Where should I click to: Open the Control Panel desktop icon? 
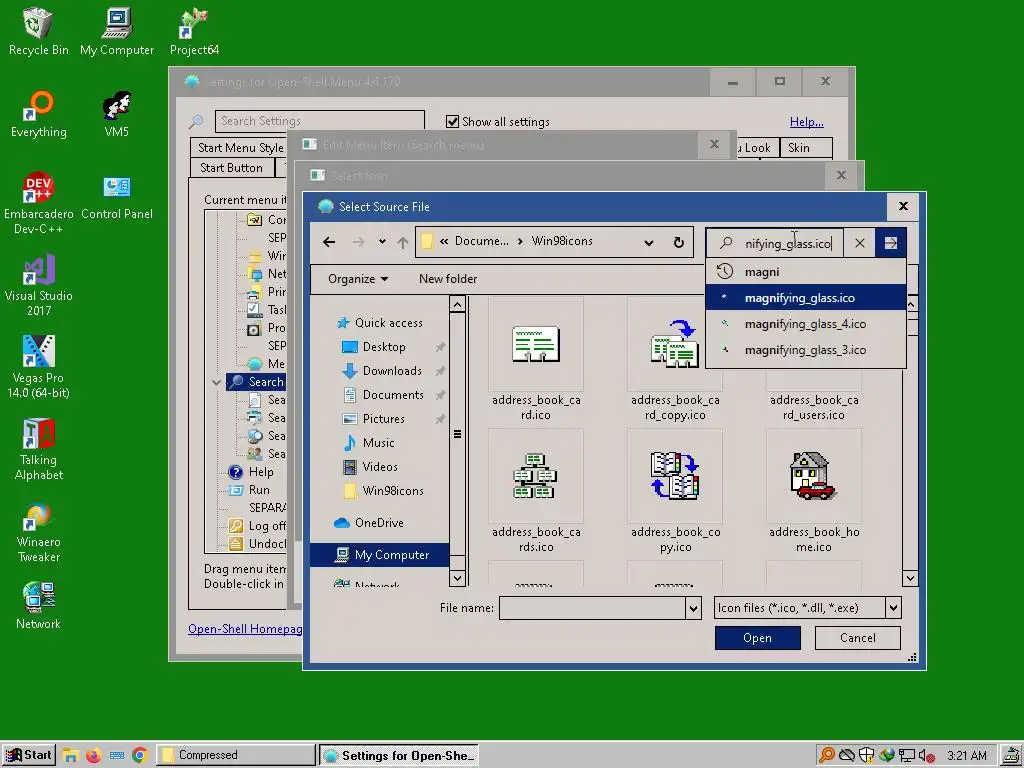point(117,196)
